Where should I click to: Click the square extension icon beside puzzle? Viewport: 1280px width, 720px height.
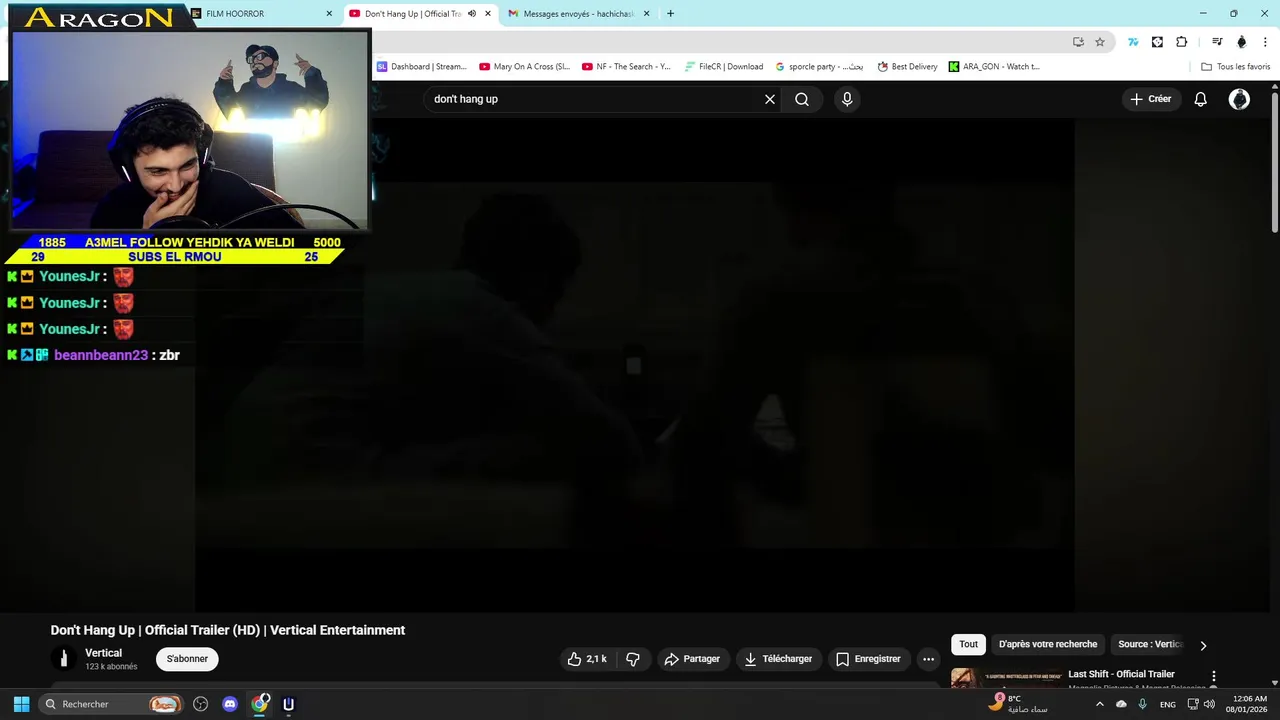tap(1157, 42)
